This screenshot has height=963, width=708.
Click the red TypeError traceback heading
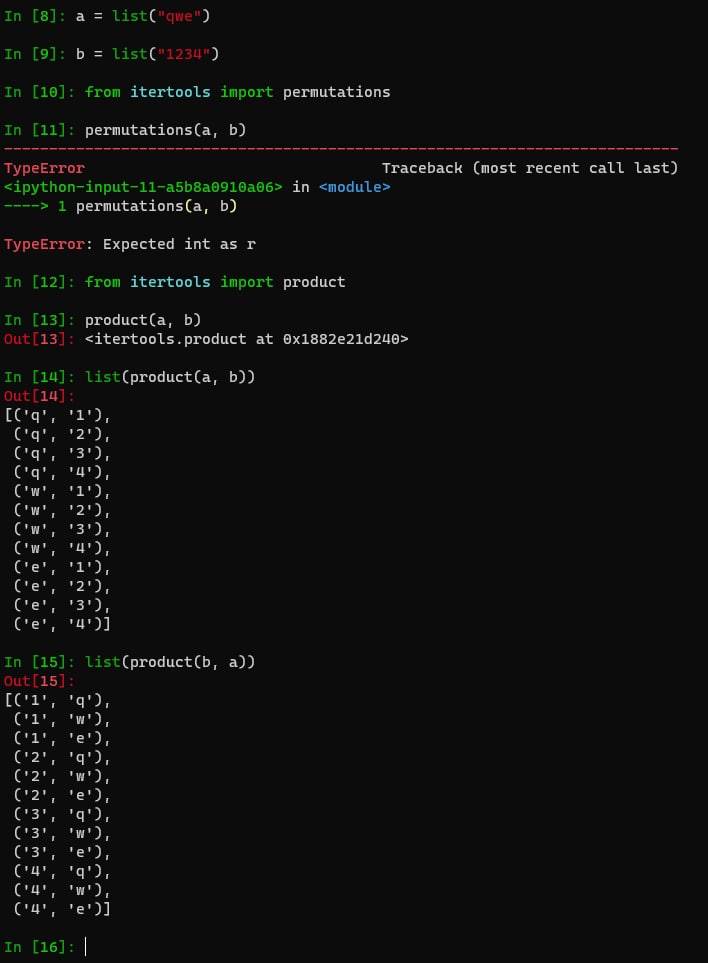pyautogui.click(x=44, y=168)
